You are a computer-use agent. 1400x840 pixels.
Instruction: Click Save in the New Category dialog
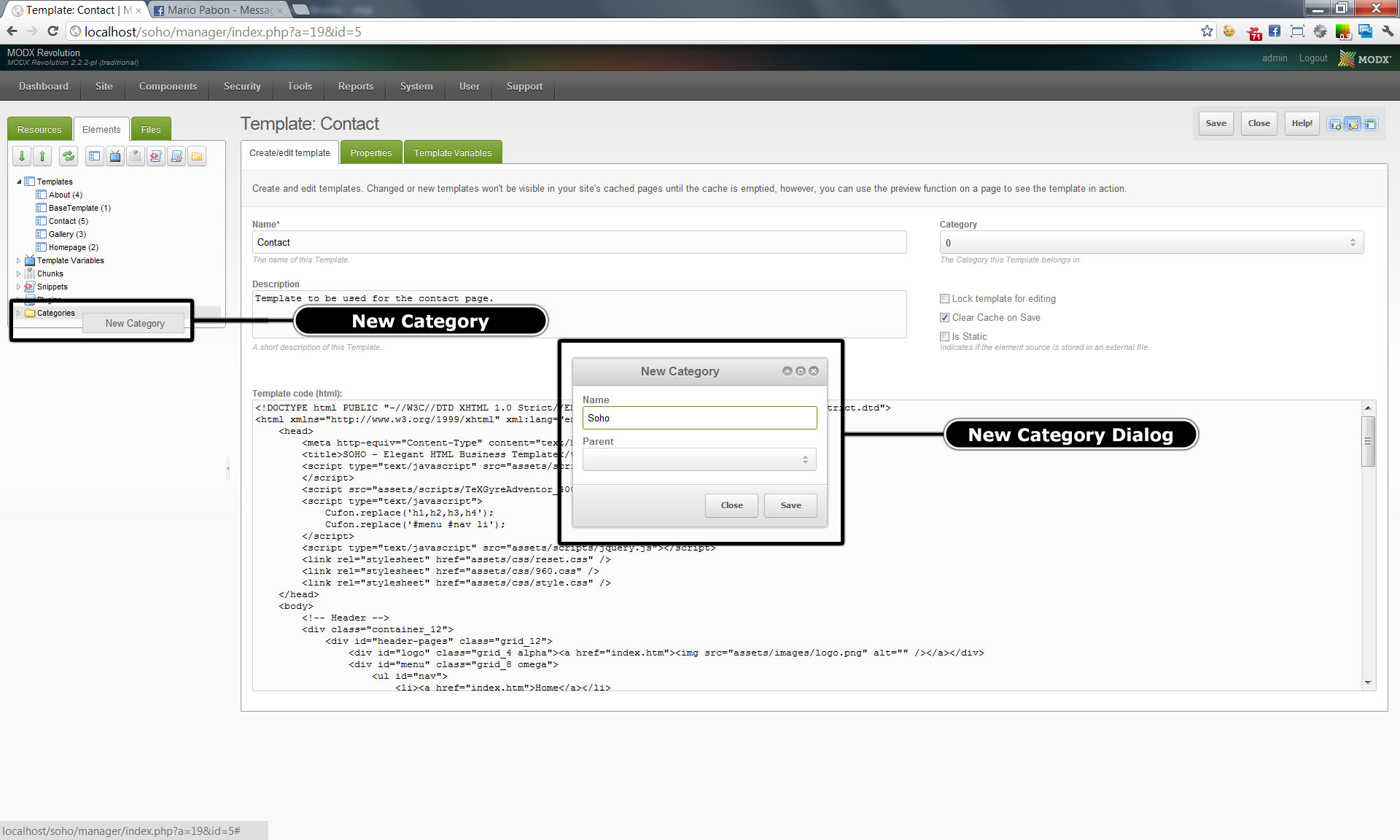click(x=790, y=505)
